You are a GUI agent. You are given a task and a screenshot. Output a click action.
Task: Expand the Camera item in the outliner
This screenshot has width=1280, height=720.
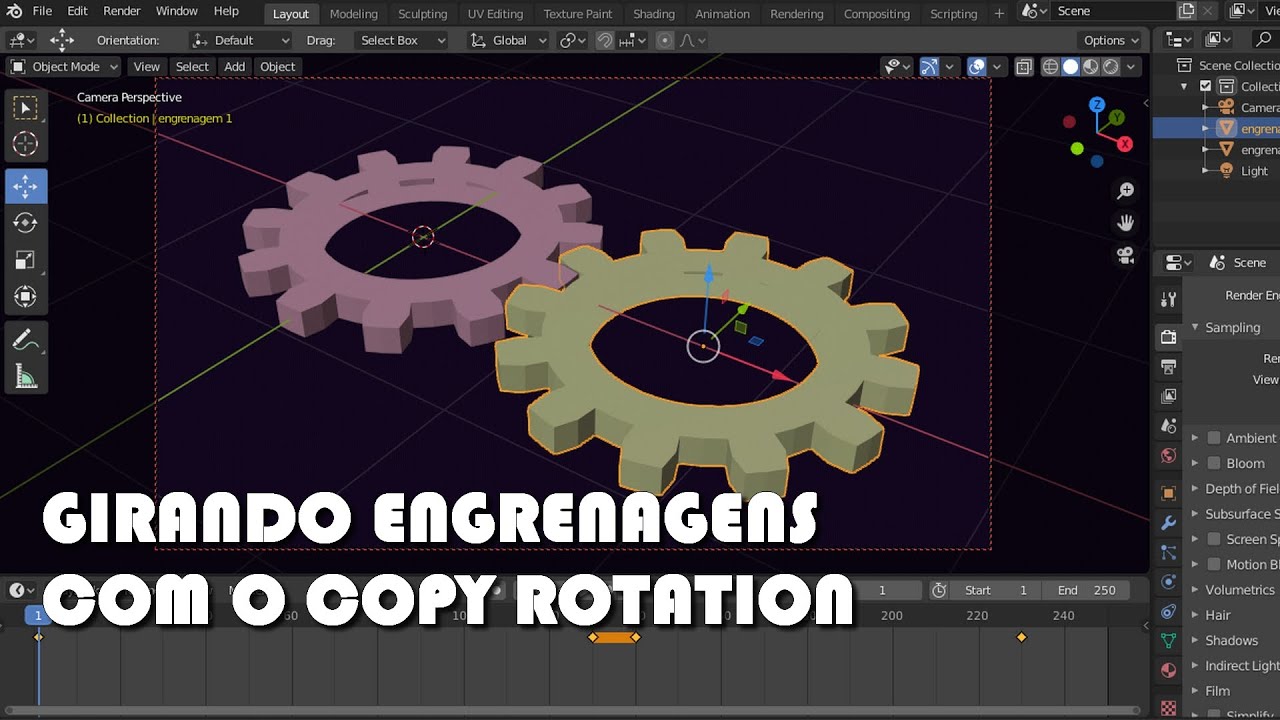pyautogui.click(x=1206, y=108)
